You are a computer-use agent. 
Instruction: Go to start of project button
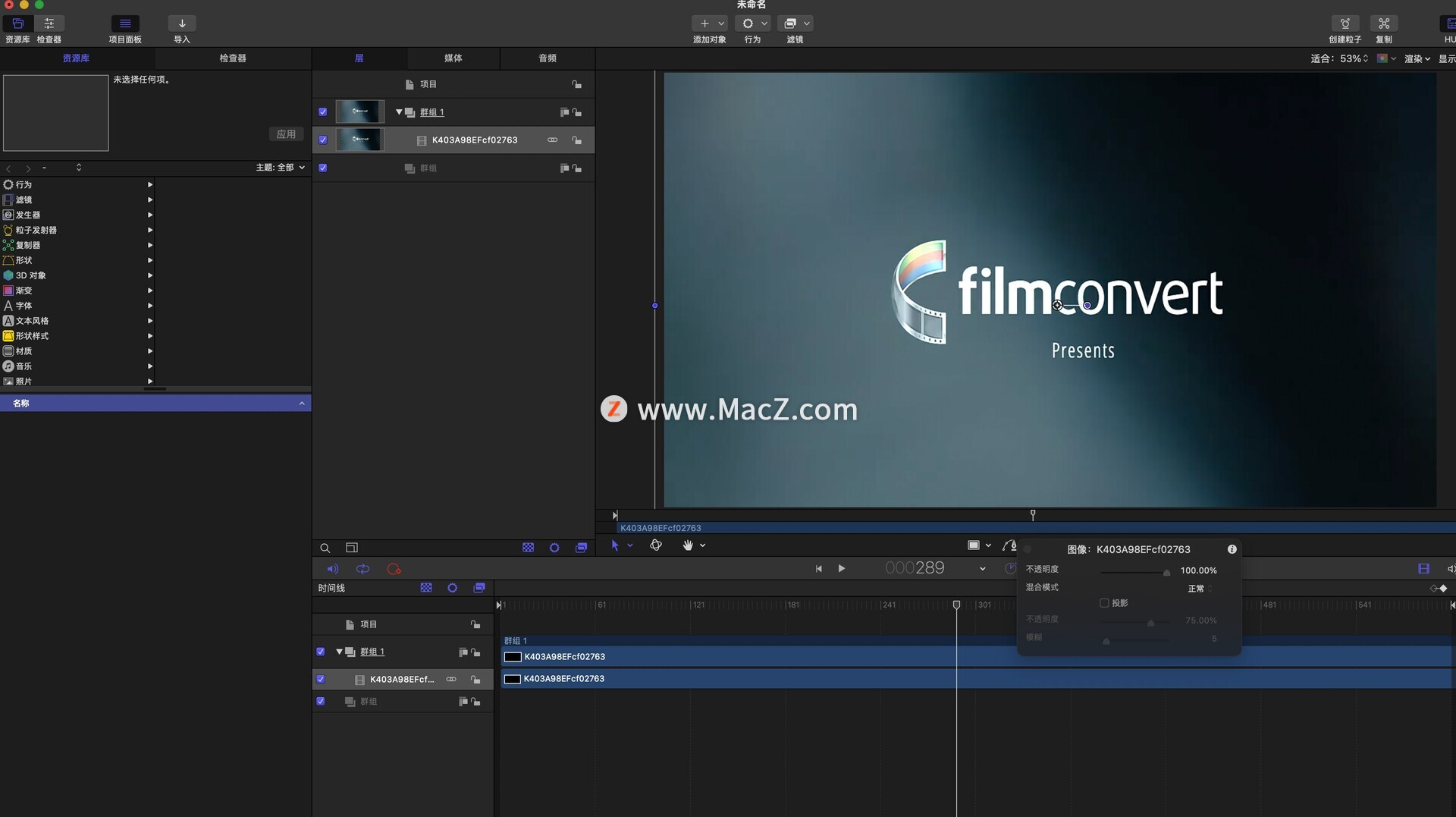click(819, 569)
